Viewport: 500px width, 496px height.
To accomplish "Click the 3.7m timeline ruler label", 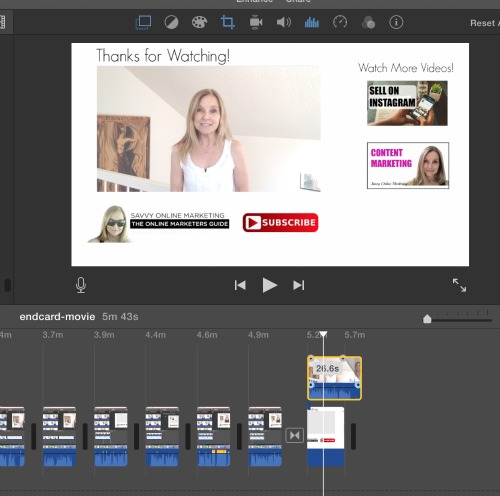I will [x=53, y=335].
